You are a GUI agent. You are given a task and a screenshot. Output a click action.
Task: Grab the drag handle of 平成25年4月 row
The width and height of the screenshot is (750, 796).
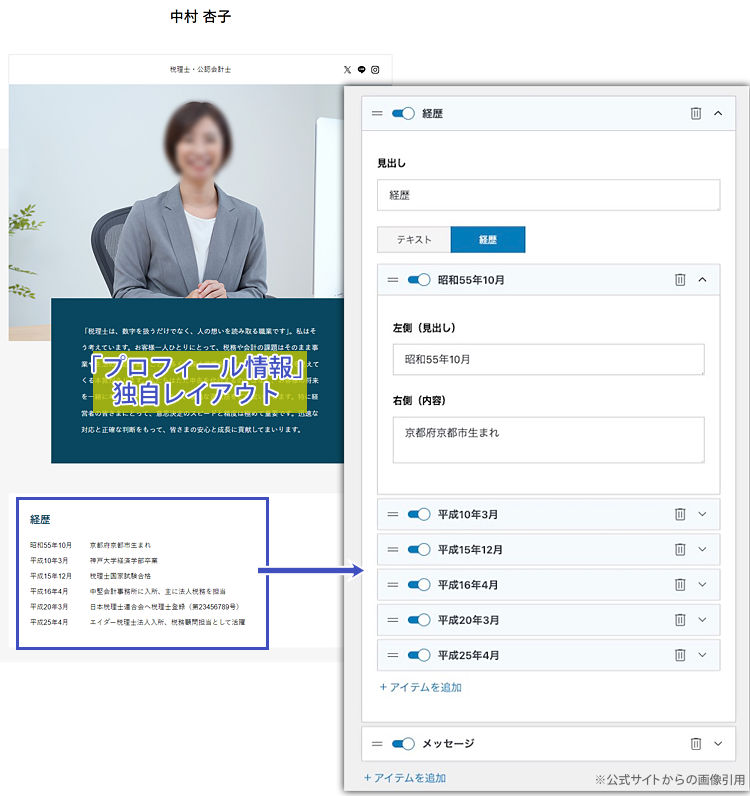tap(393, 655)
